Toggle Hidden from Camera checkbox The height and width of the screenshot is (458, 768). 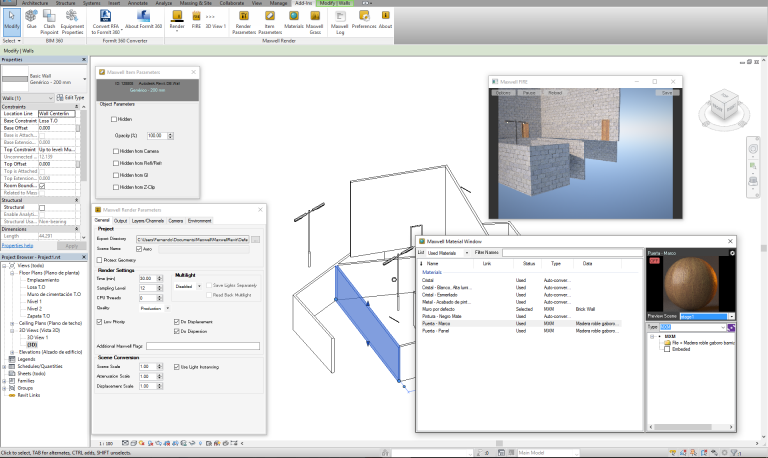[x=116, y=151]
